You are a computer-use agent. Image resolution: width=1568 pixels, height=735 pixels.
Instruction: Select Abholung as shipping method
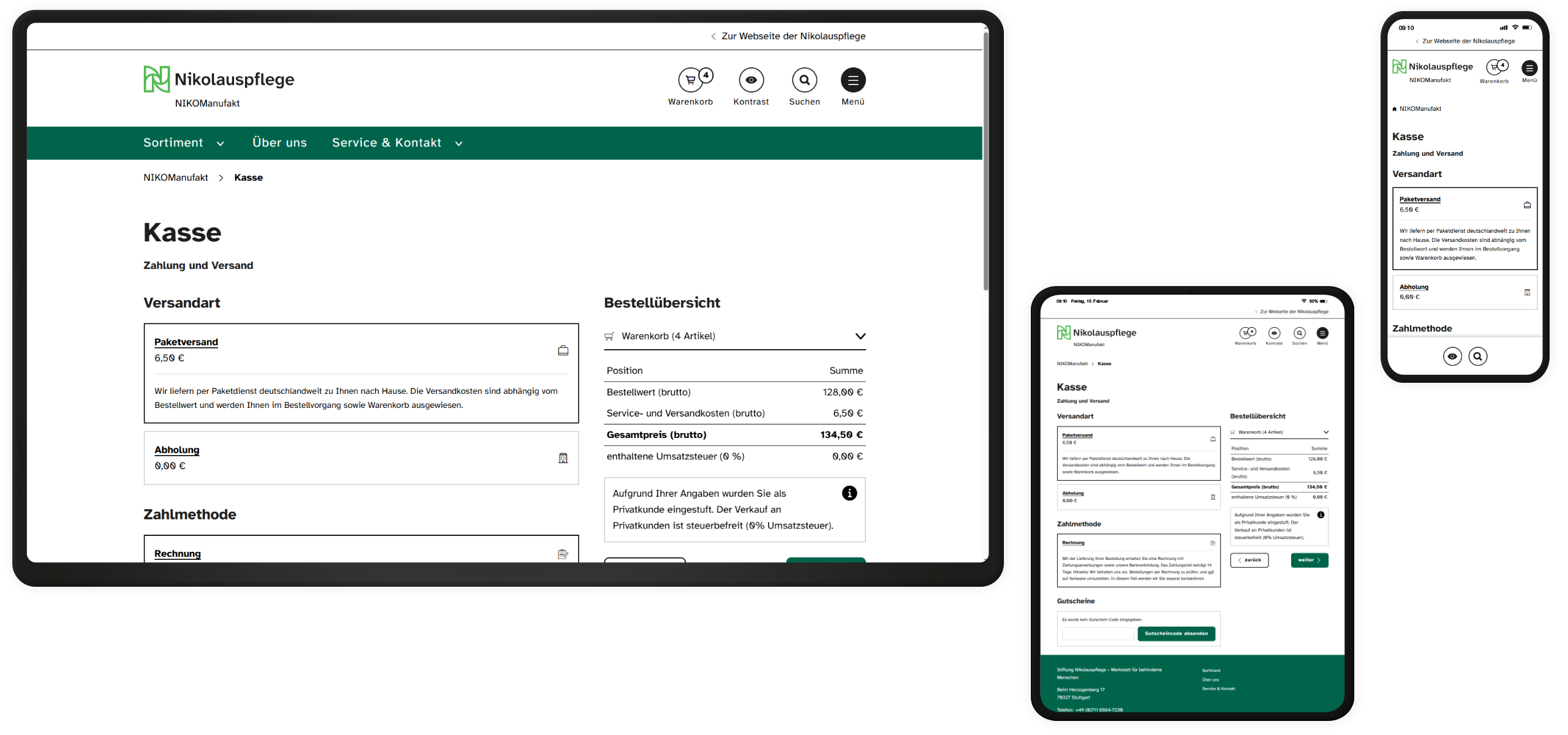tap(176, 450)
